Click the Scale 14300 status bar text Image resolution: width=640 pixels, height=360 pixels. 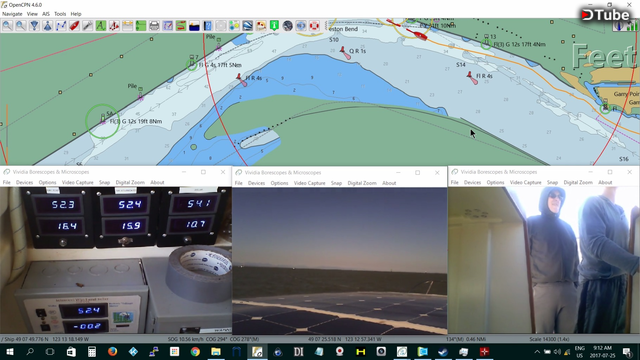tap(549, 339)
